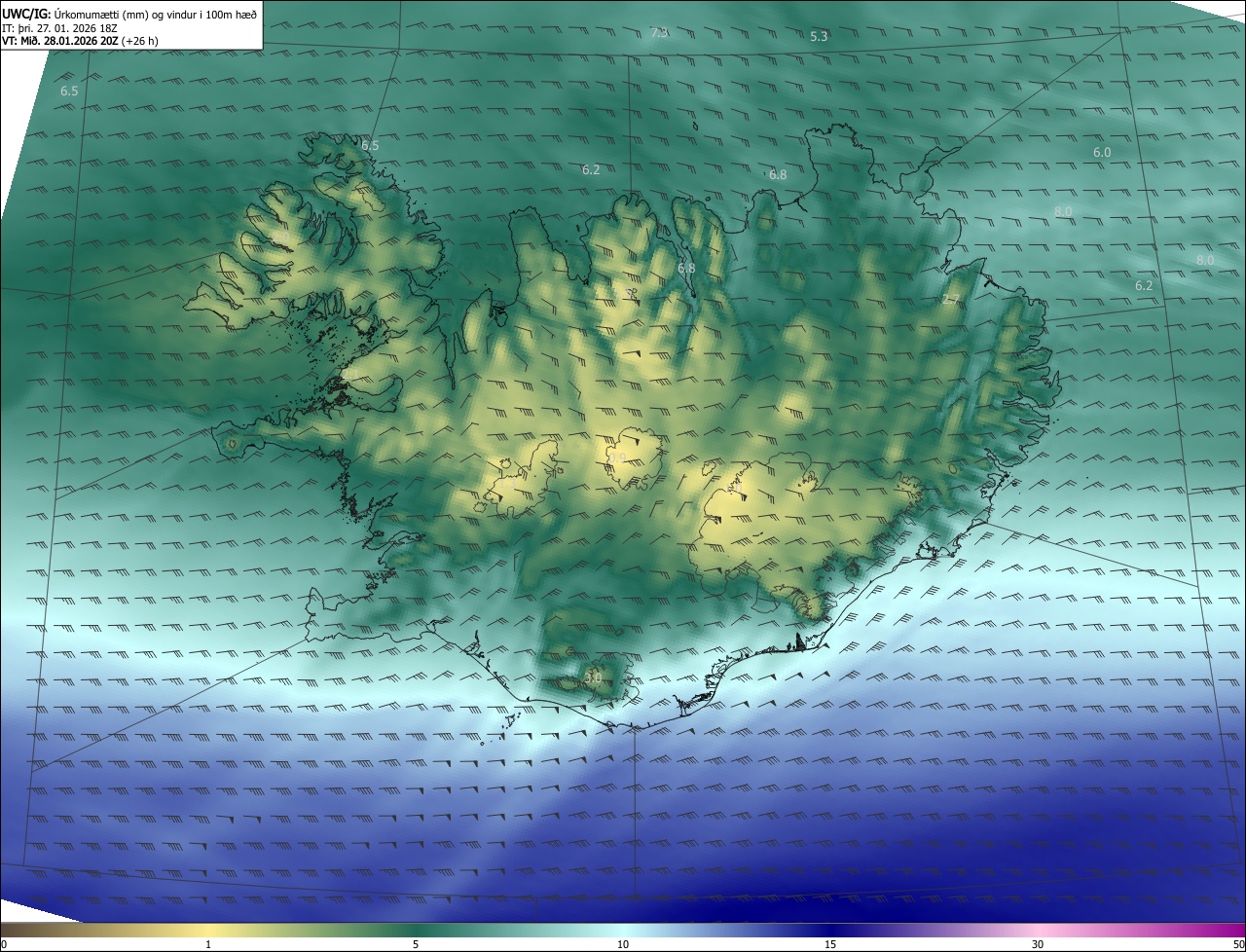Click the colorbar tick label 15
Image resolution: width=1246 pixels, height=952 pixels.
(x=830, y=944)
